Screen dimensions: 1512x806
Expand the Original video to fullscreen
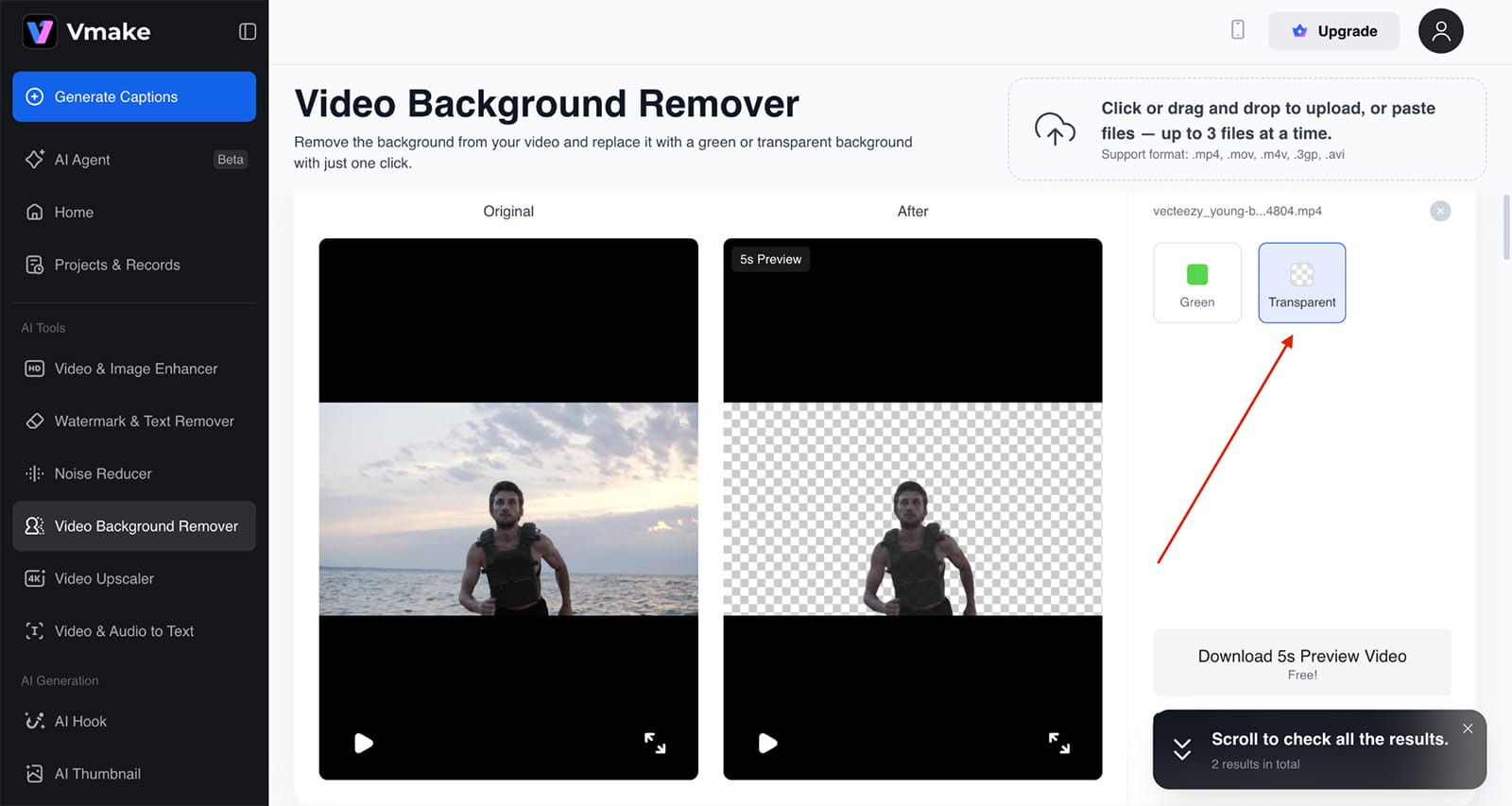click(x=655, y=744)
